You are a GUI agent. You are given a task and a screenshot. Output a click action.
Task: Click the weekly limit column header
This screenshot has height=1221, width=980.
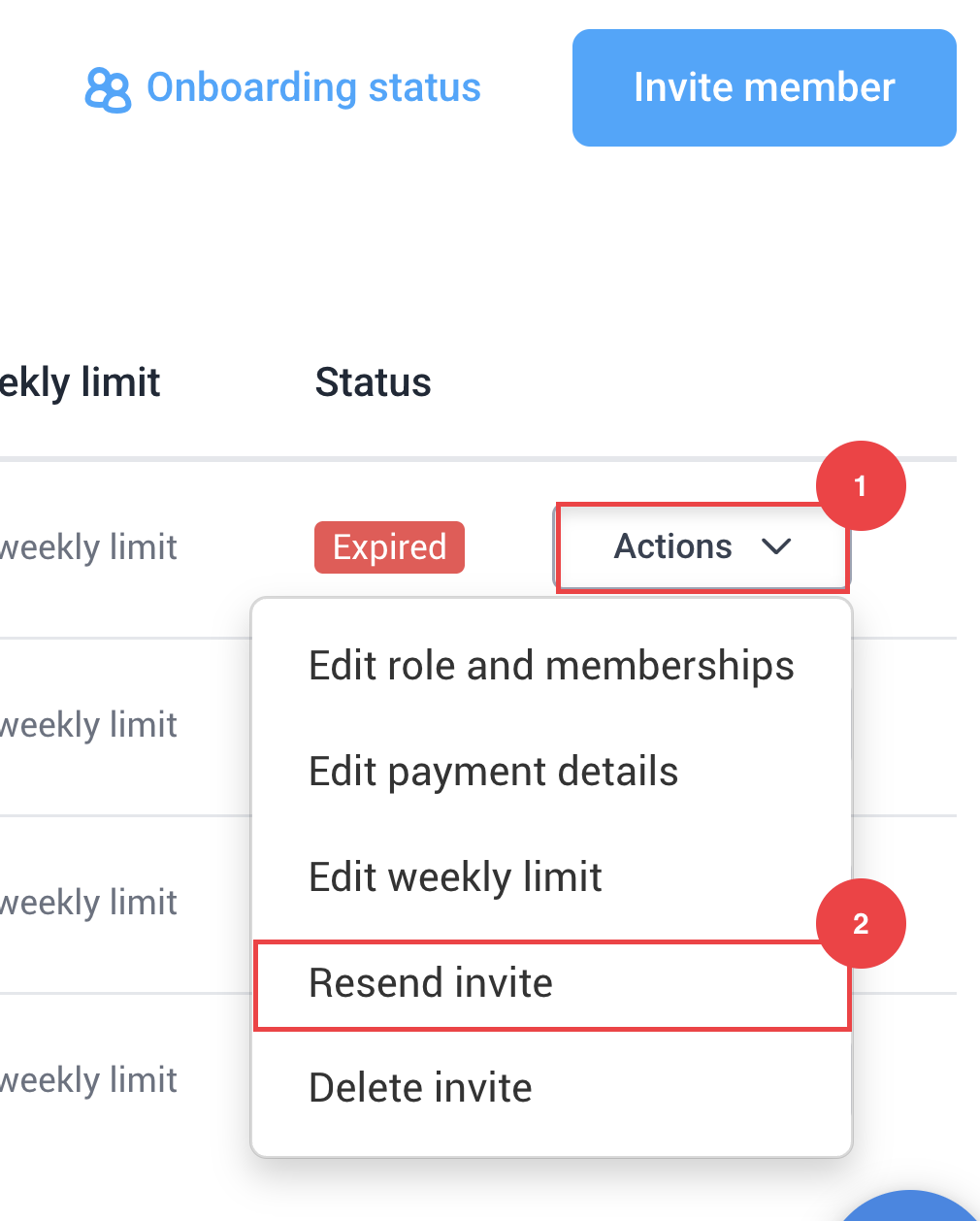point(82,382)
